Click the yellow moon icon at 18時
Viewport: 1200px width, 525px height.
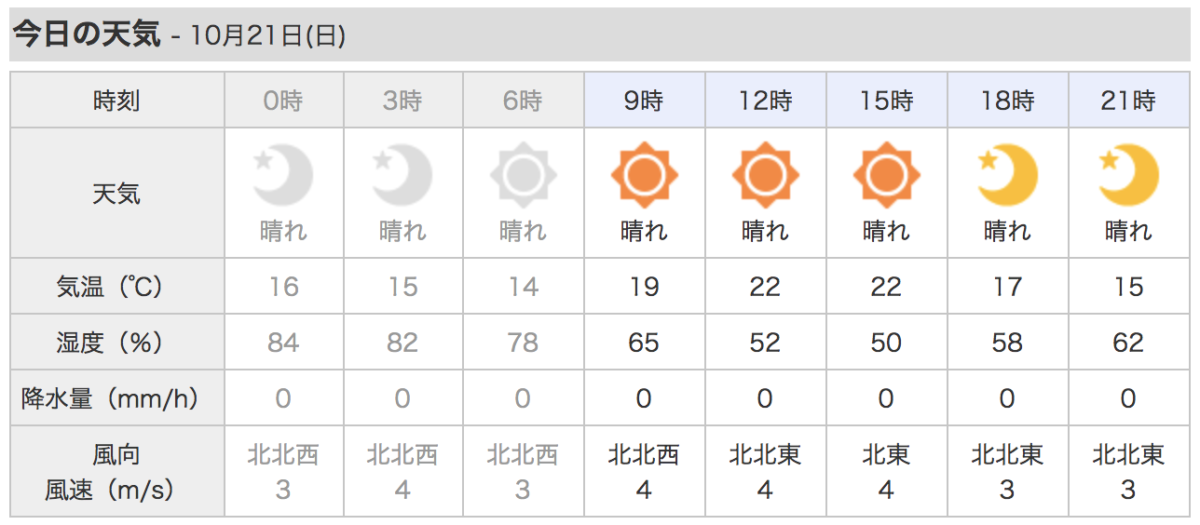1007,176
